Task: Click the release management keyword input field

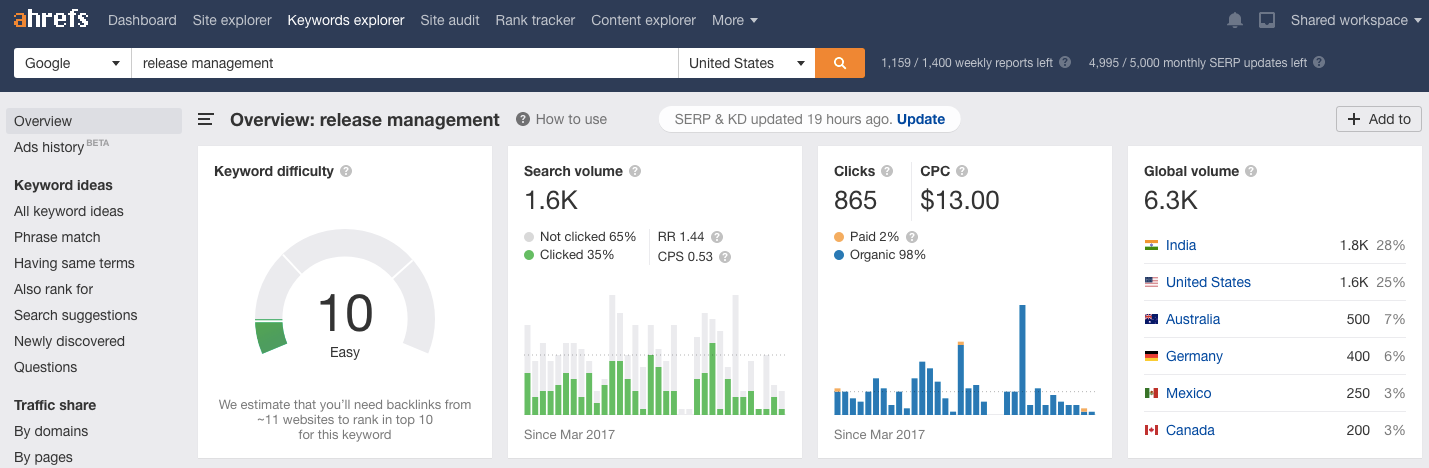Action: (x=405, y=63)
